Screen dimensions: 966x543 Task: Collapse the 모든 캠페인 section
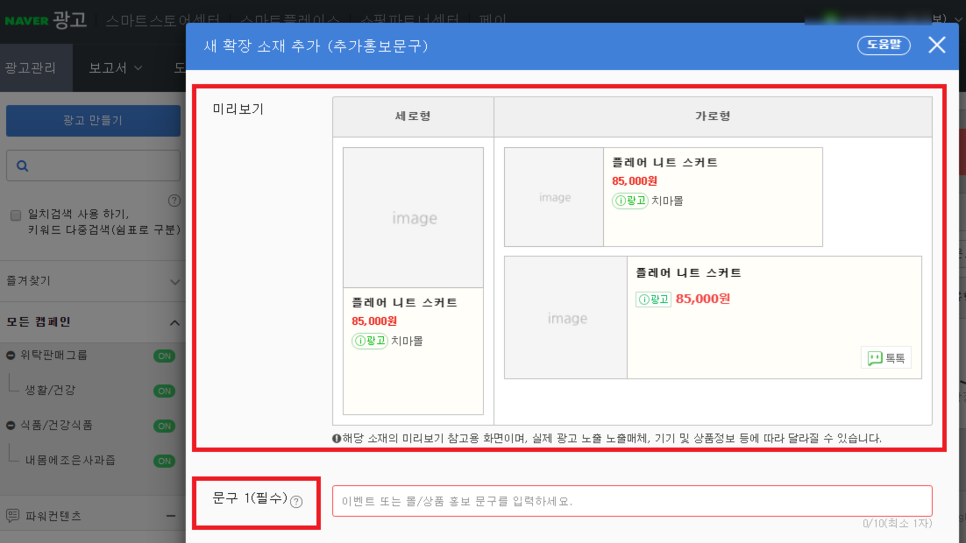tap(175, 323)
